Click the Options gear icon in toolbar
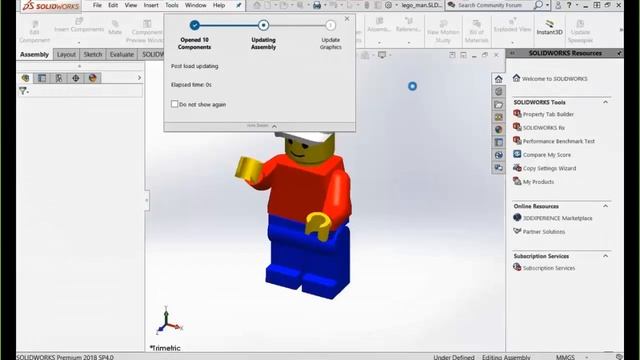The image size is (640, 360). click(x=389, y=5)
